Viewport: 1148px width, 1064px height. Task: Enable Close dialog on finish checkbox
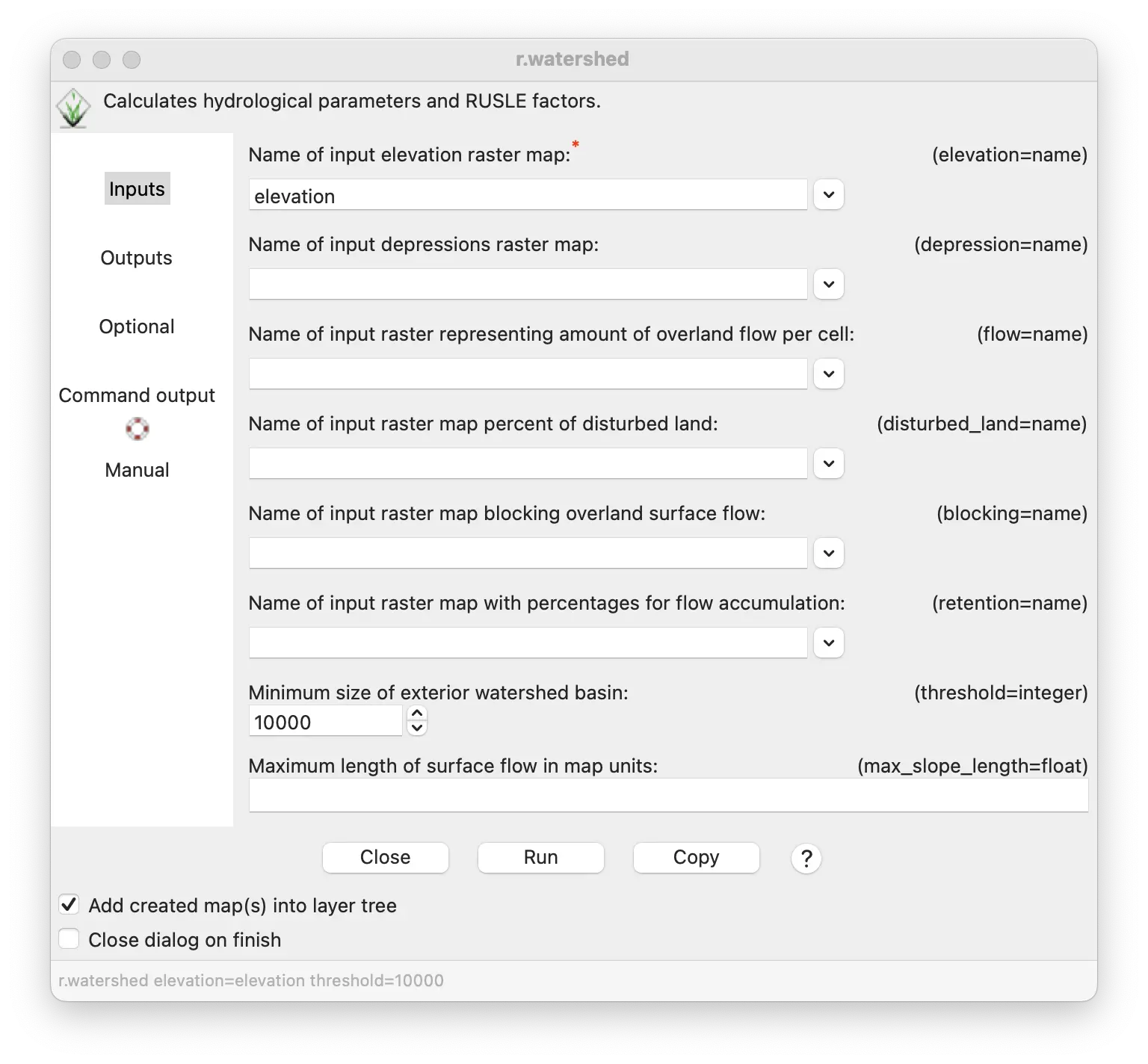coord(69,939)
